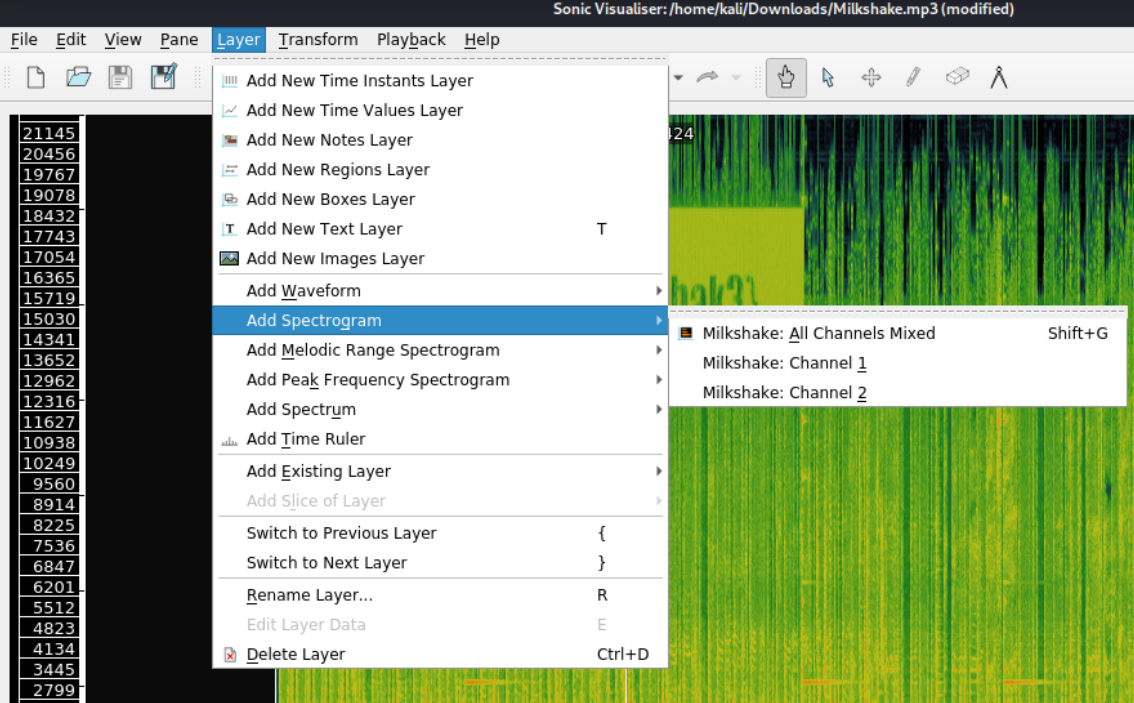Click the Save Session icon
Screen dimensions: 1134x703
(120, 78)
